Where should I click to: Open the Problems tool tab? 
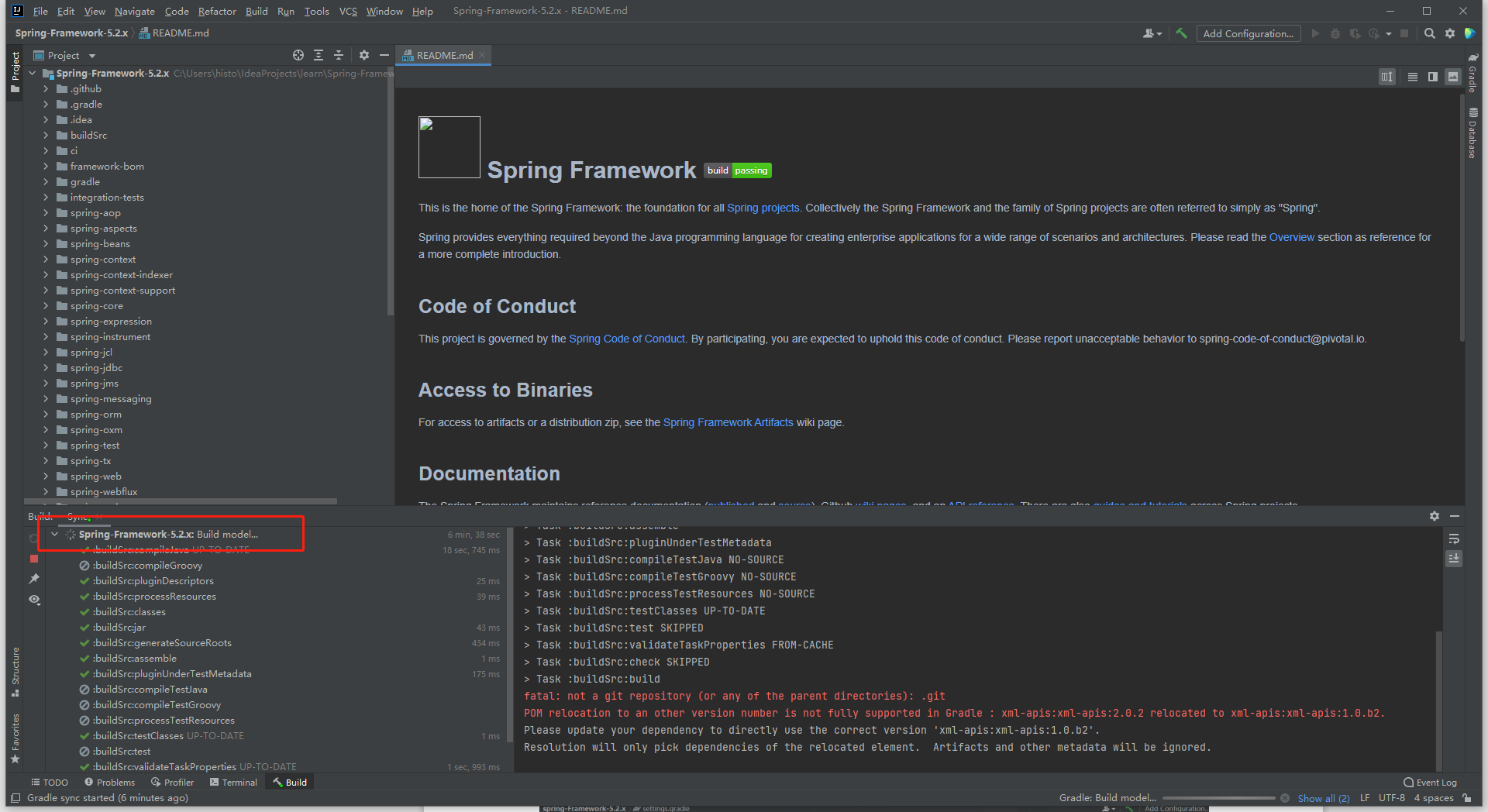pos(109,782)
